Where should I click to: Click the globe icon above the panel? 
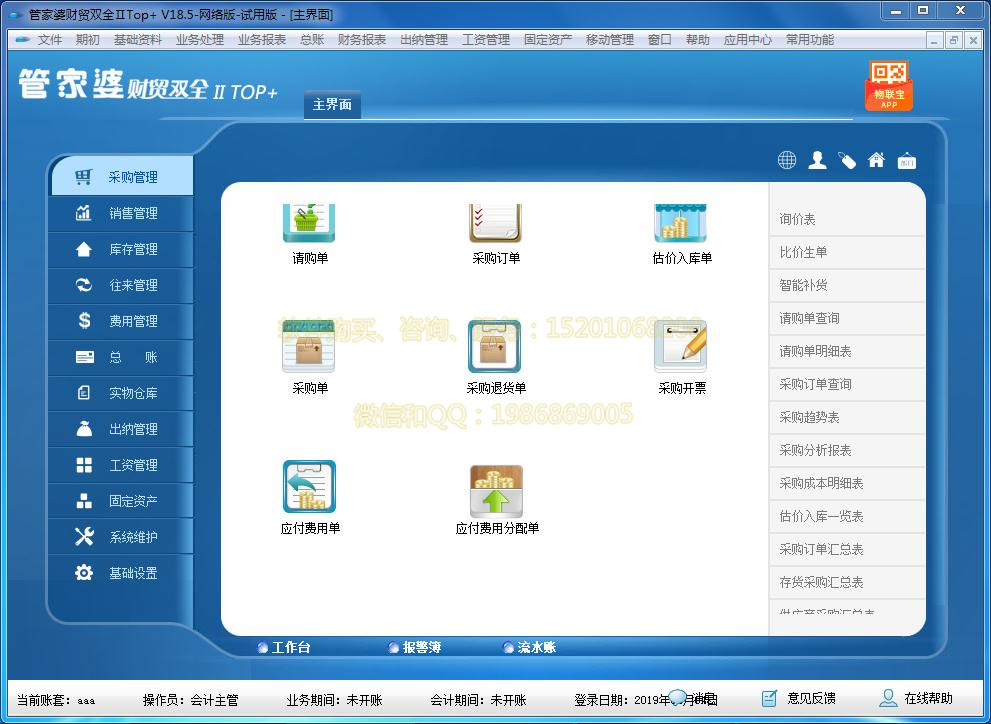pos(786,159)
